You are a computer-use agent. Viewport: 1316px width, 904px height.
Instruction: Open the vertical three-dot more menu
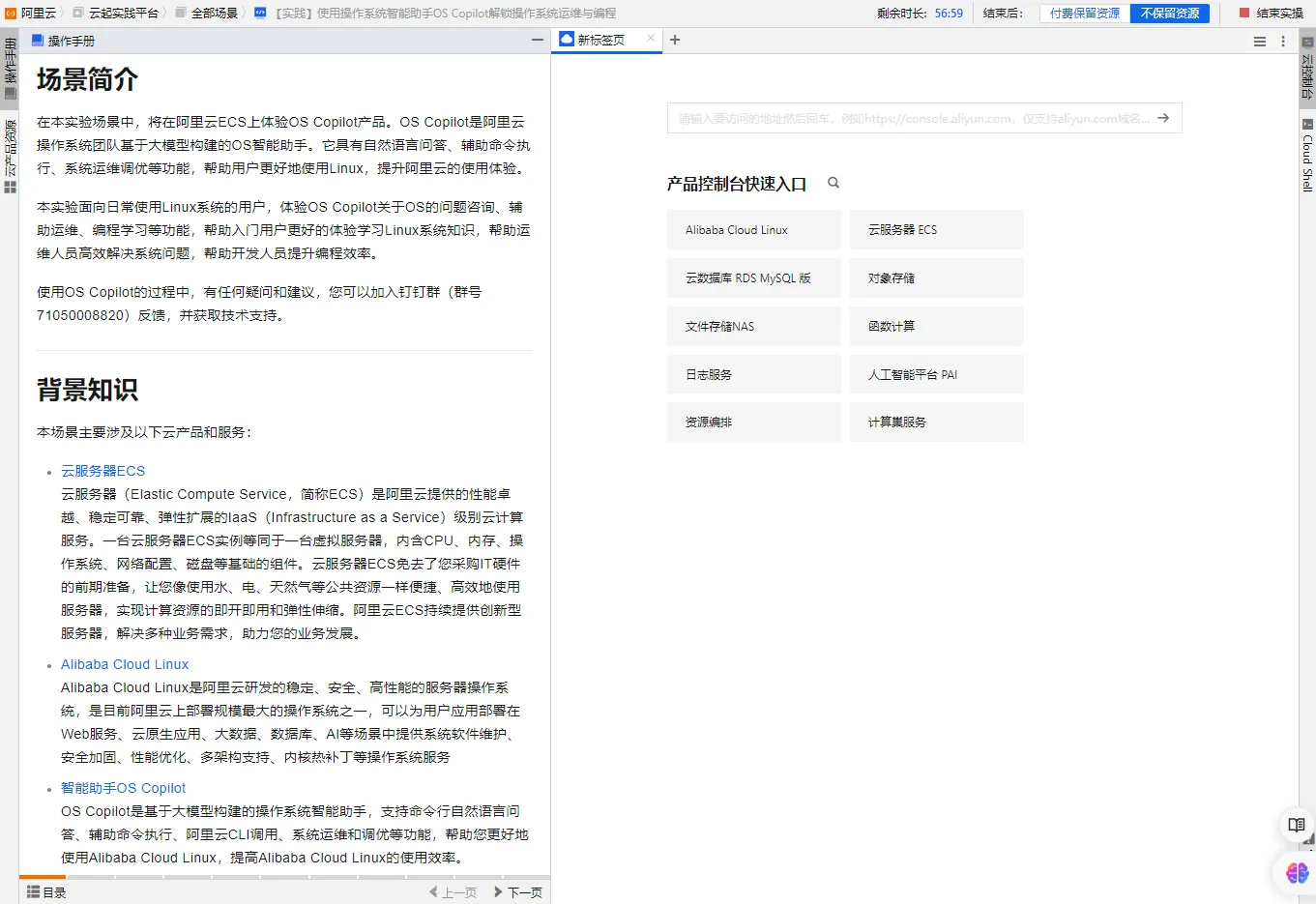click(x=1283, y=42)
